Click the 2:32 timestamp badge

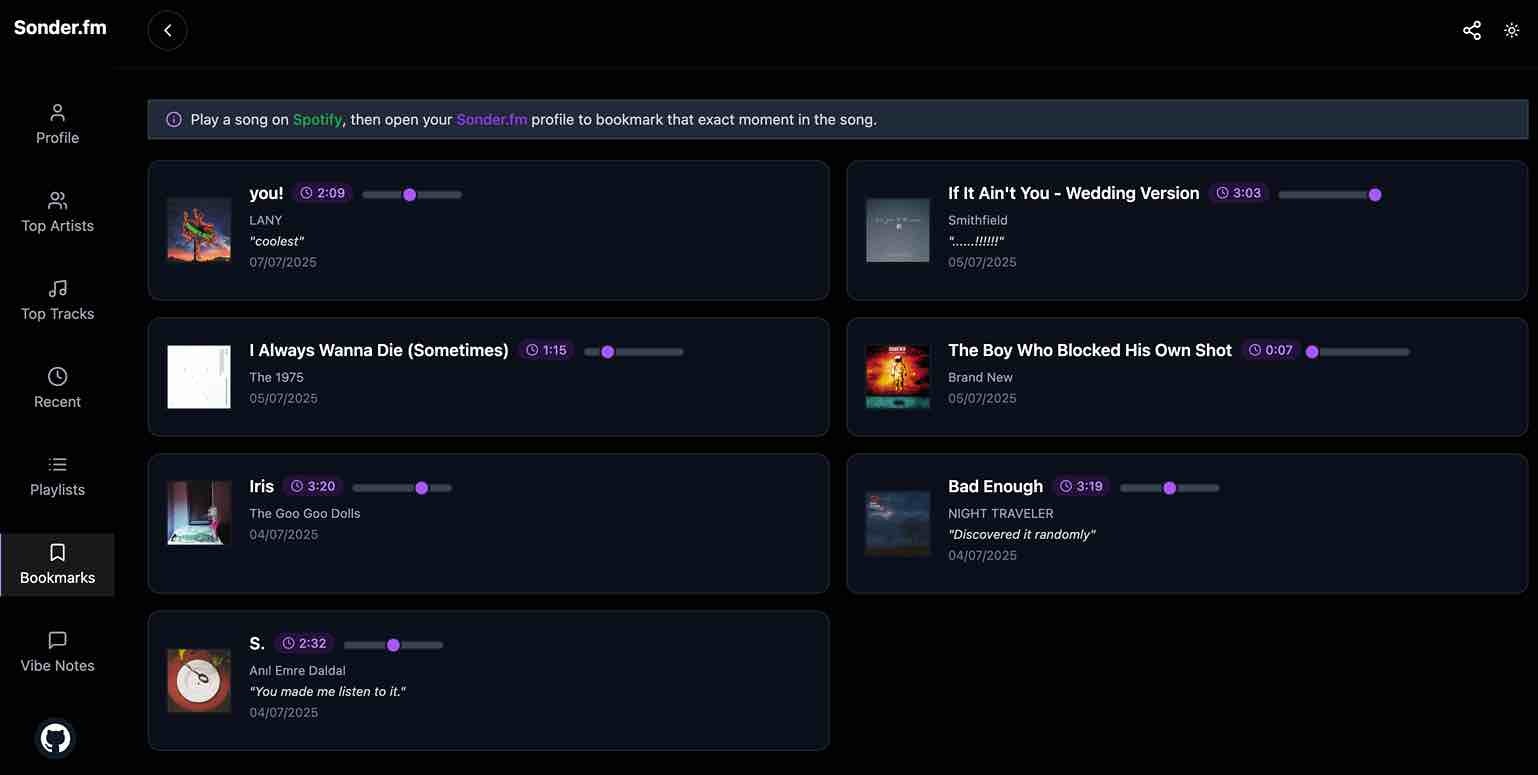(304, 643)
